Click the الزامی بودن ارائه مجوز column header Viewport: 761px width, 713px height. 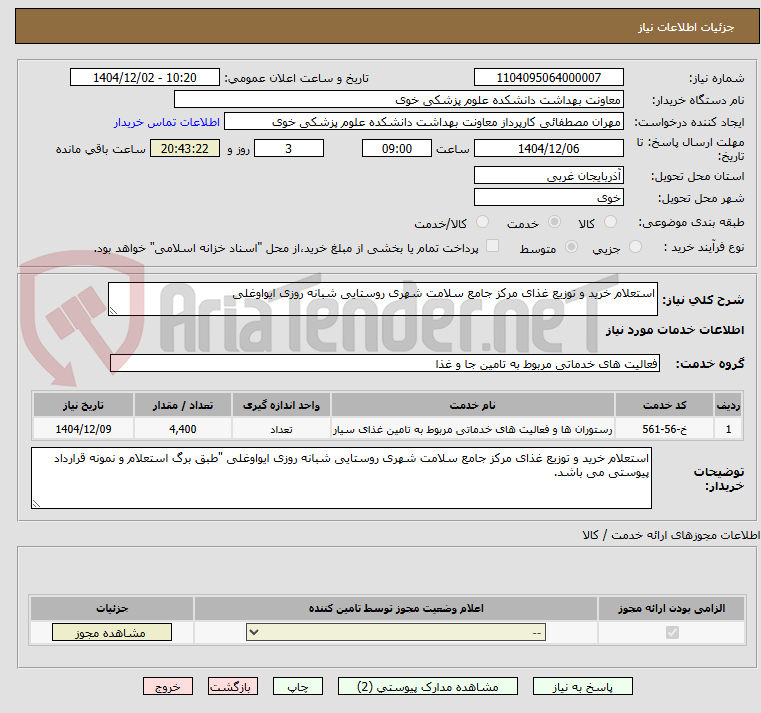pos(671,608)
